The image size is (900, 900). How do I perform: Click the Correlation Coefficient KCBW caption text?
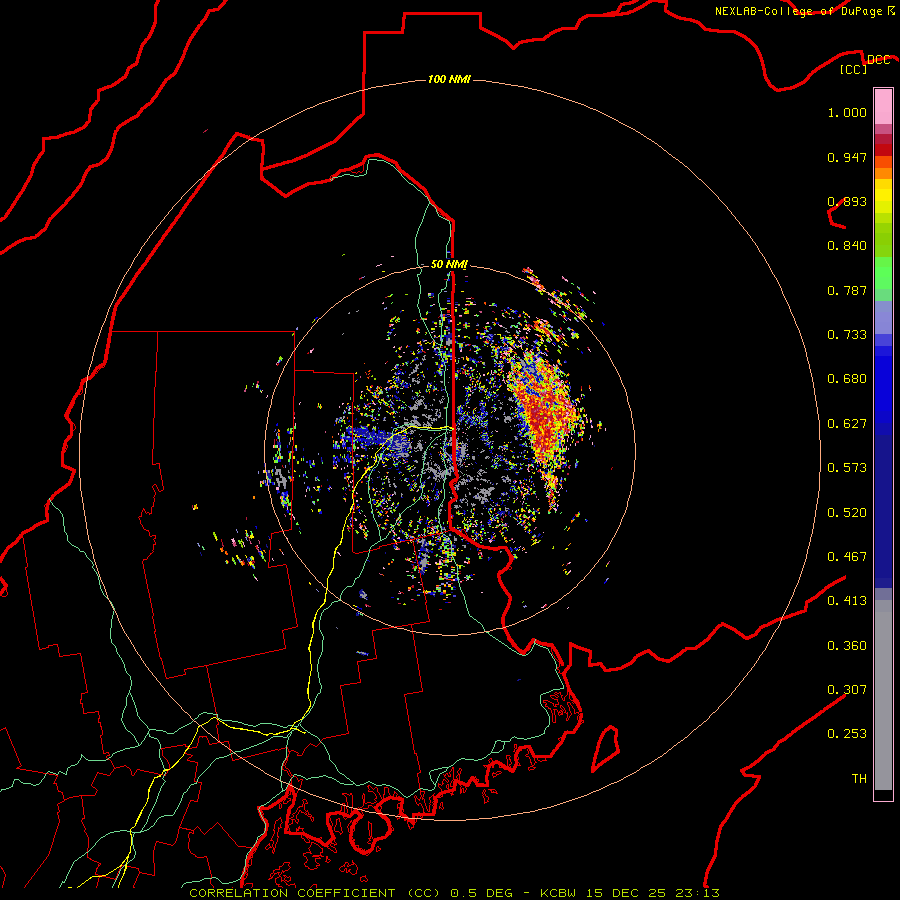pos(454,893)
